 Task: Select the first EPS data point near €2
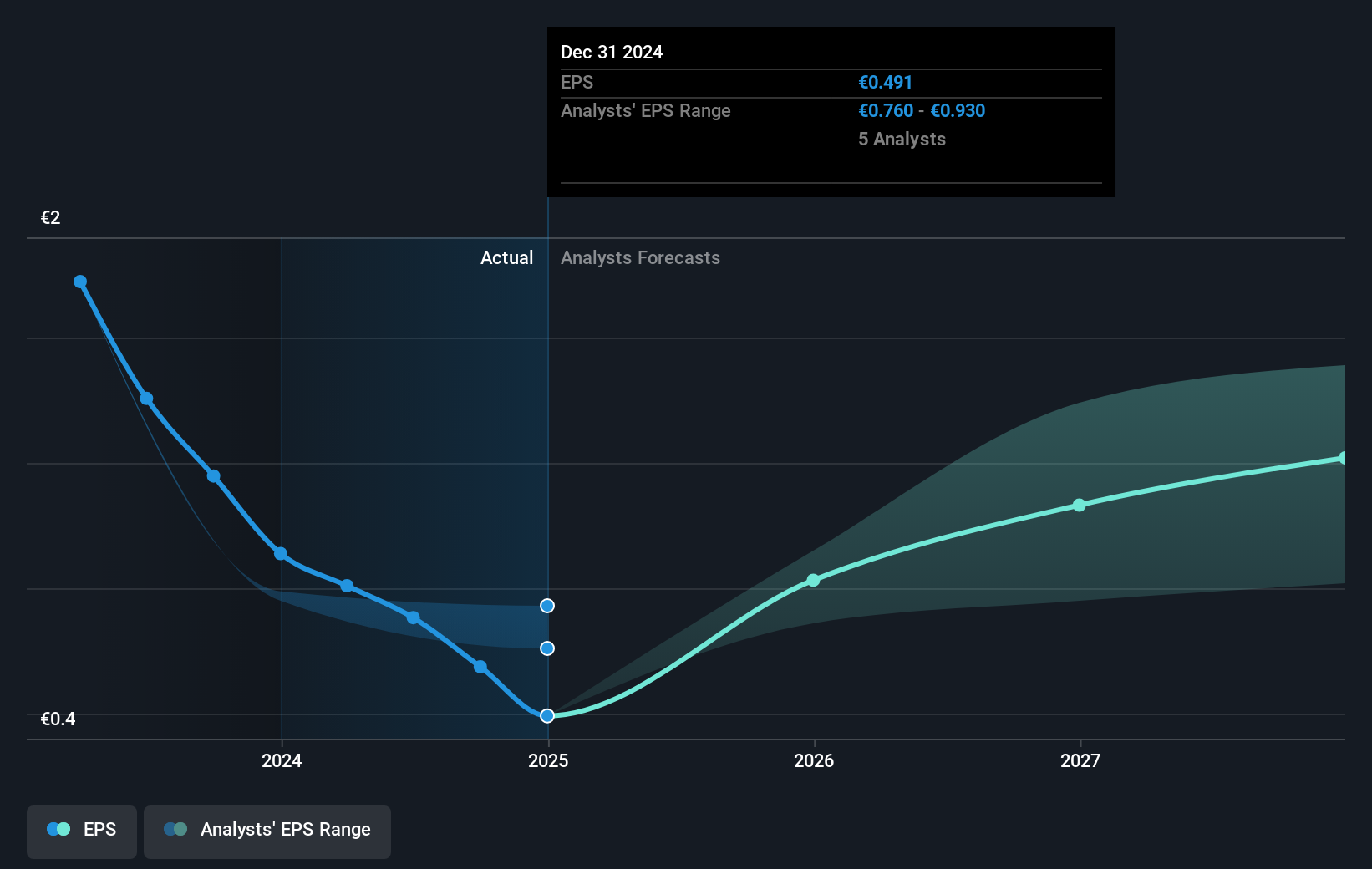80,282
